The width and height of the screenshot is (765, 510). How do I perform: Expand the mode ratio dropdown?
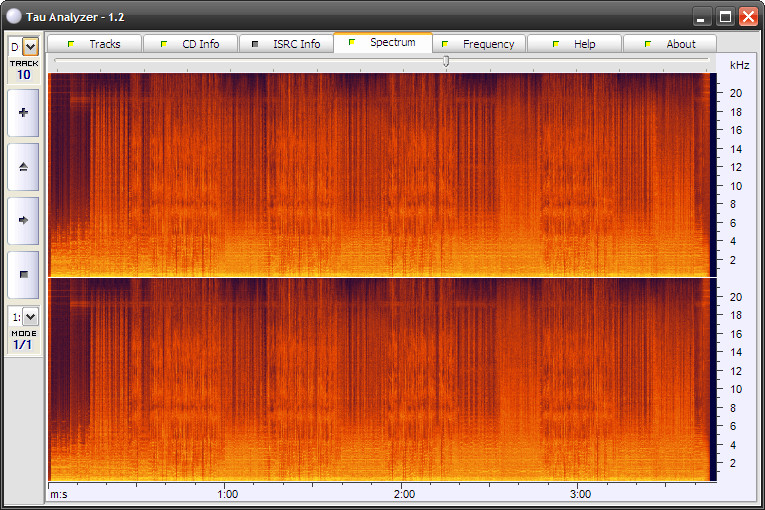(30, 317)
